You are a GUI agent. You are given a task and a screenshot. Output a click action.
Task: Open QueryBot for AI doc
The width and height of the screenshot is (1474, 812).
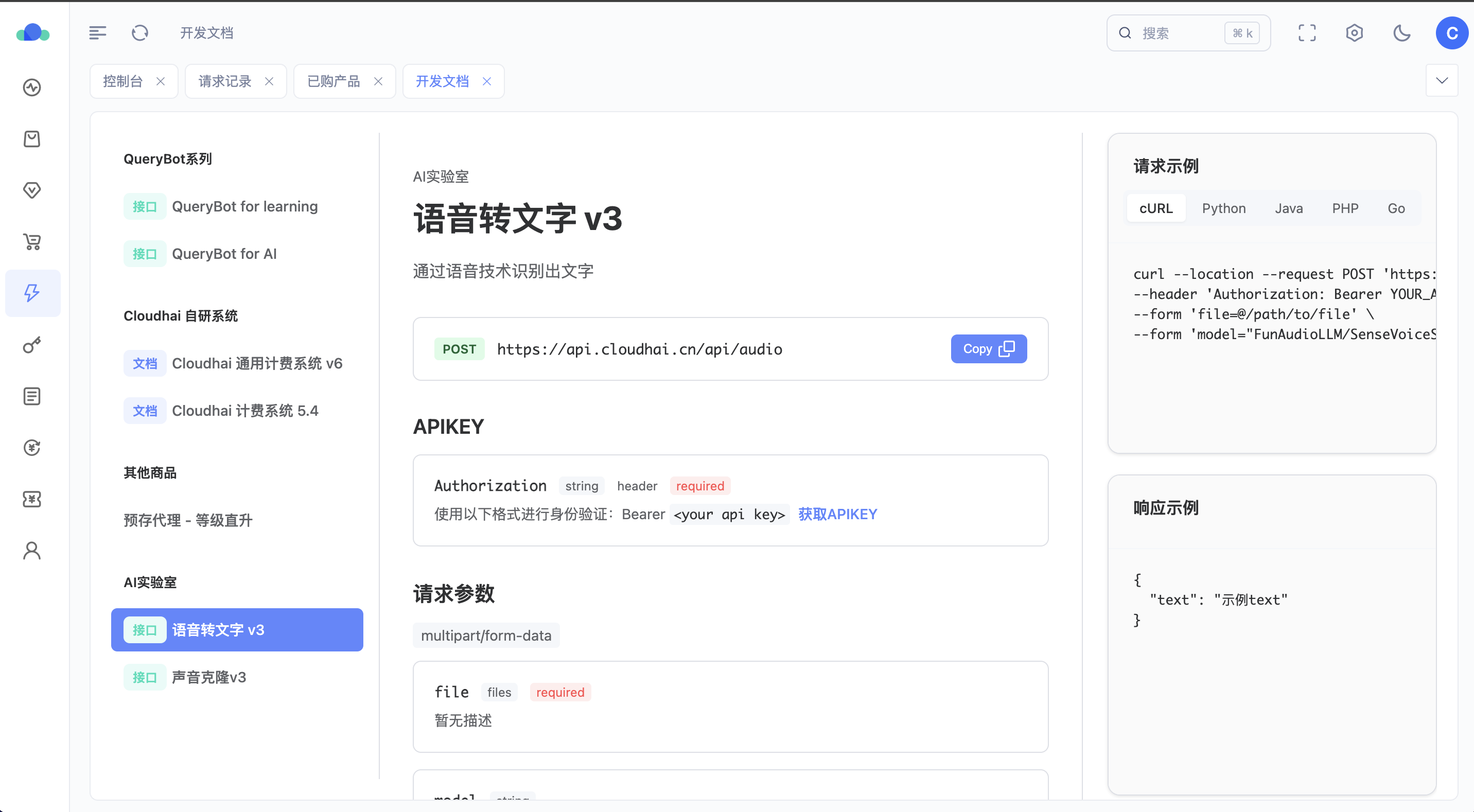(237, 254)
